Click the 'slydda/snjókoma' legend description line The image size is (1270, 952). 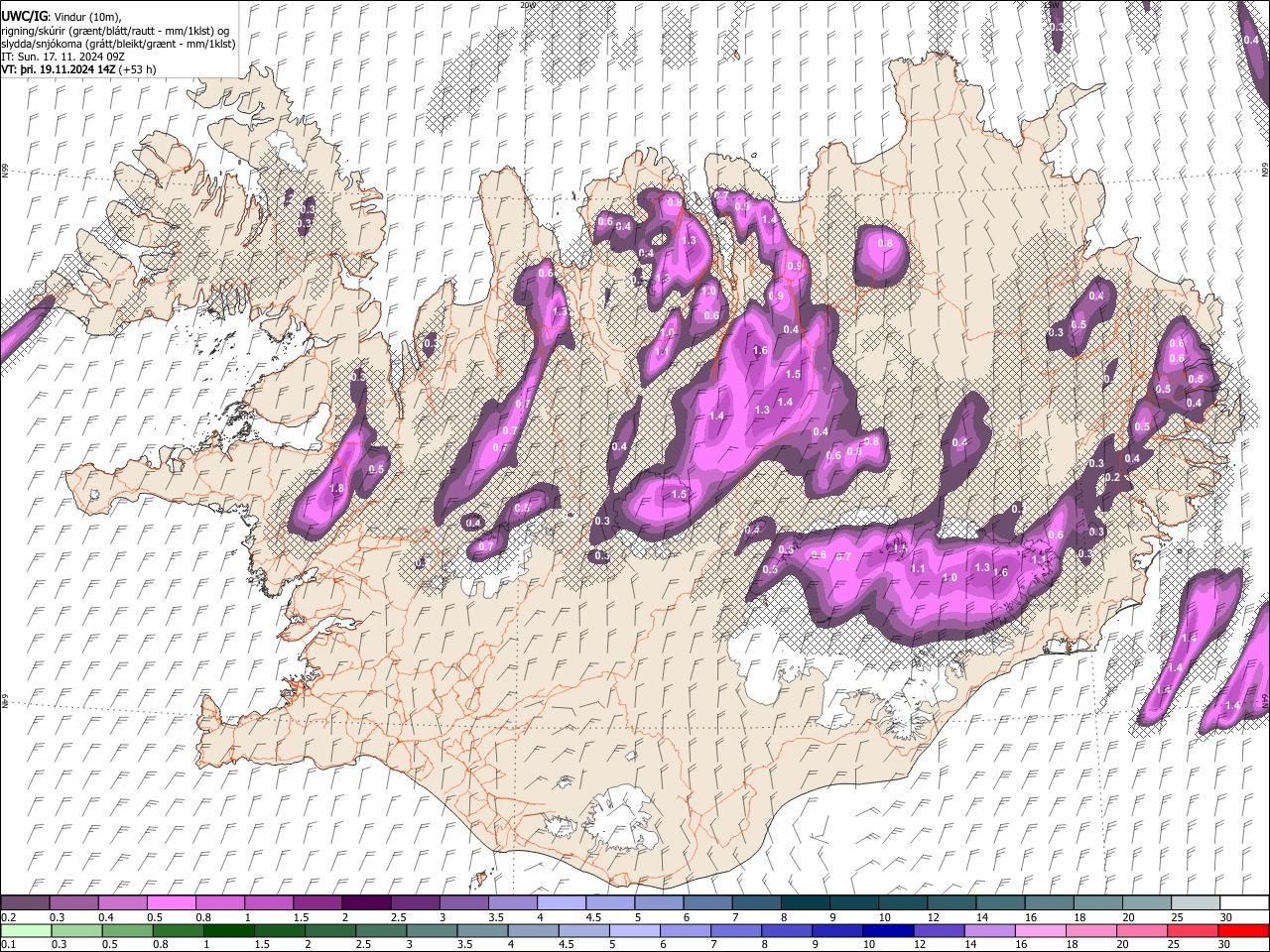pos(119,44)
